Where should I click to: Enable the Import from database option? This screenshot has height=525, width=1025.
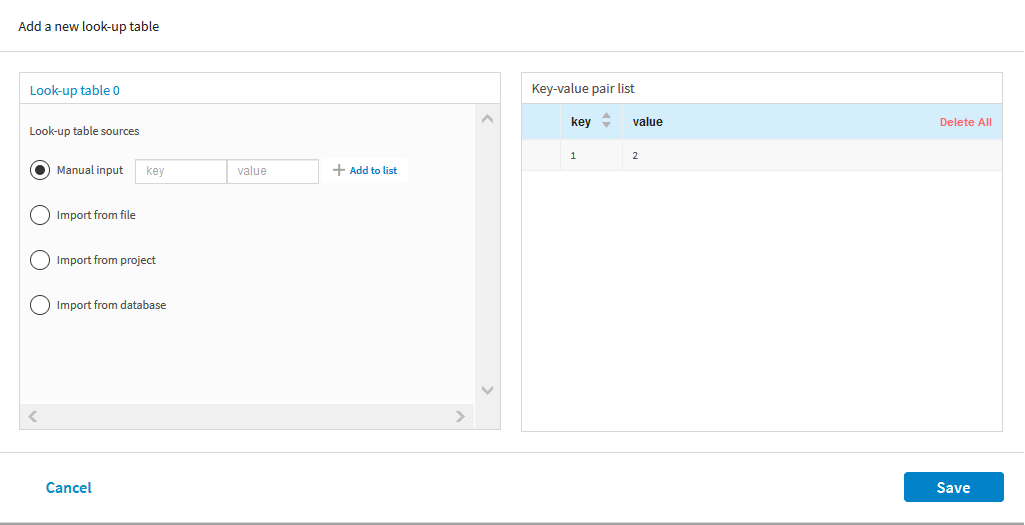coord(40,305)
